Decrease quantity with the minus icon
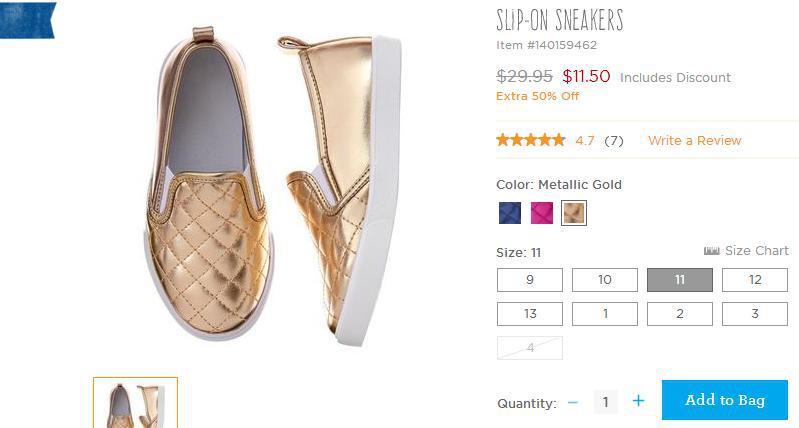 (573, 402)
